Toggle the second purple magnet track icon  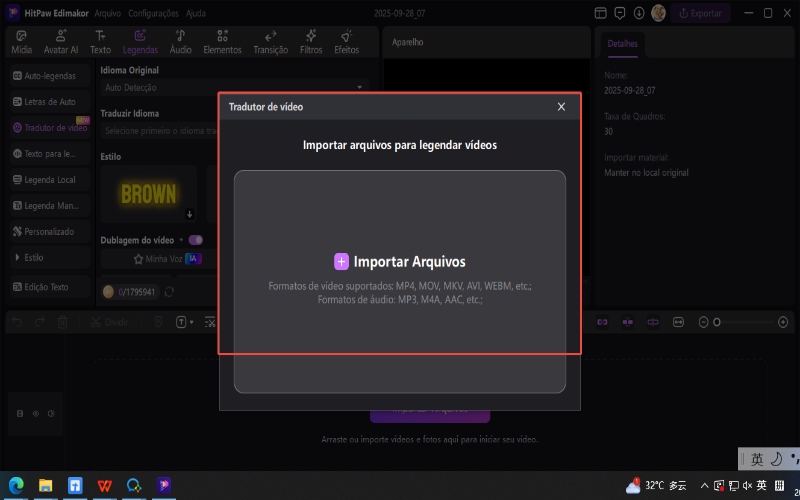(x=628, y=322)
